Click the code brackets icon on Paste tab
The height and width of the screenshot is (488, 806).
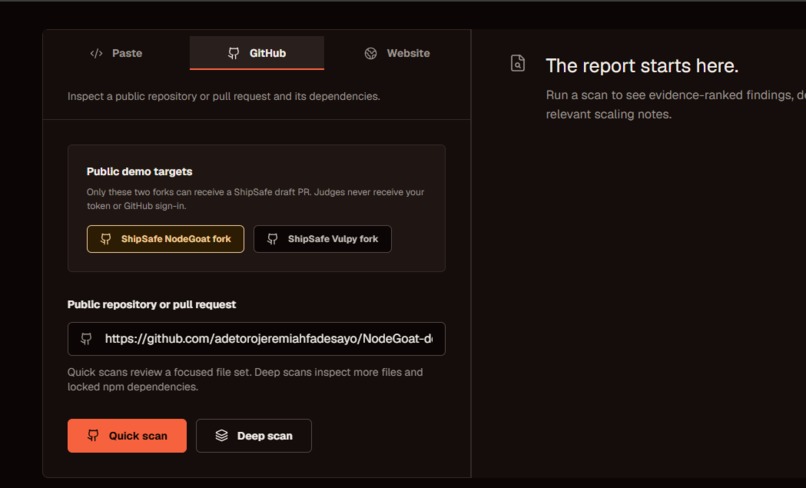tap(96, 53)
